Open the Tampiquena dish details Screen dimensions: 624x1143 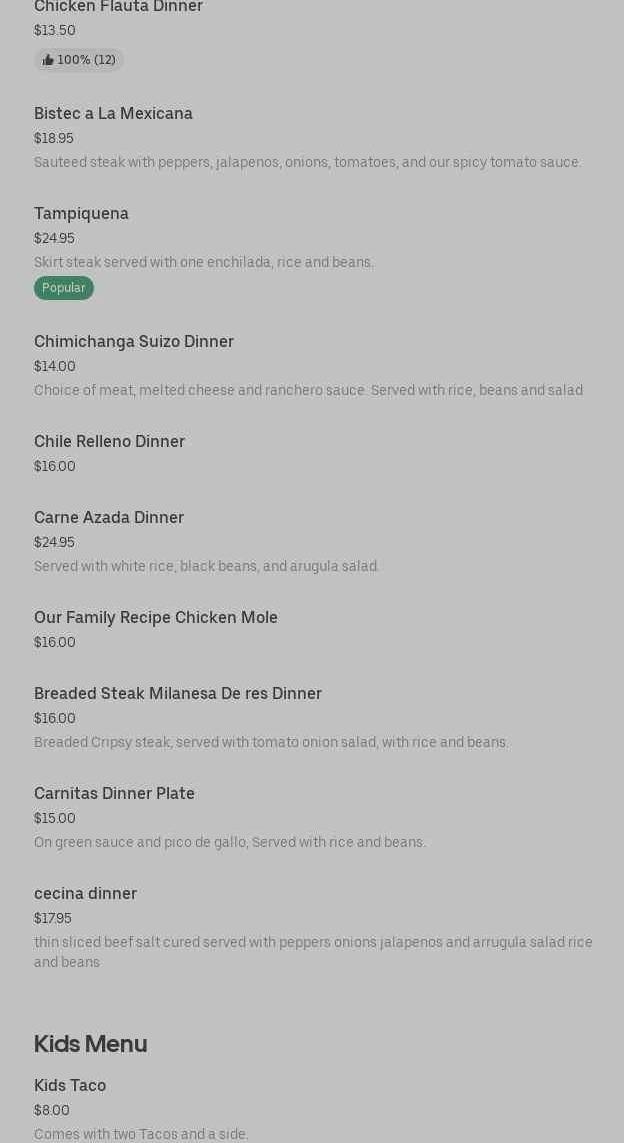[x=81, y=214]
